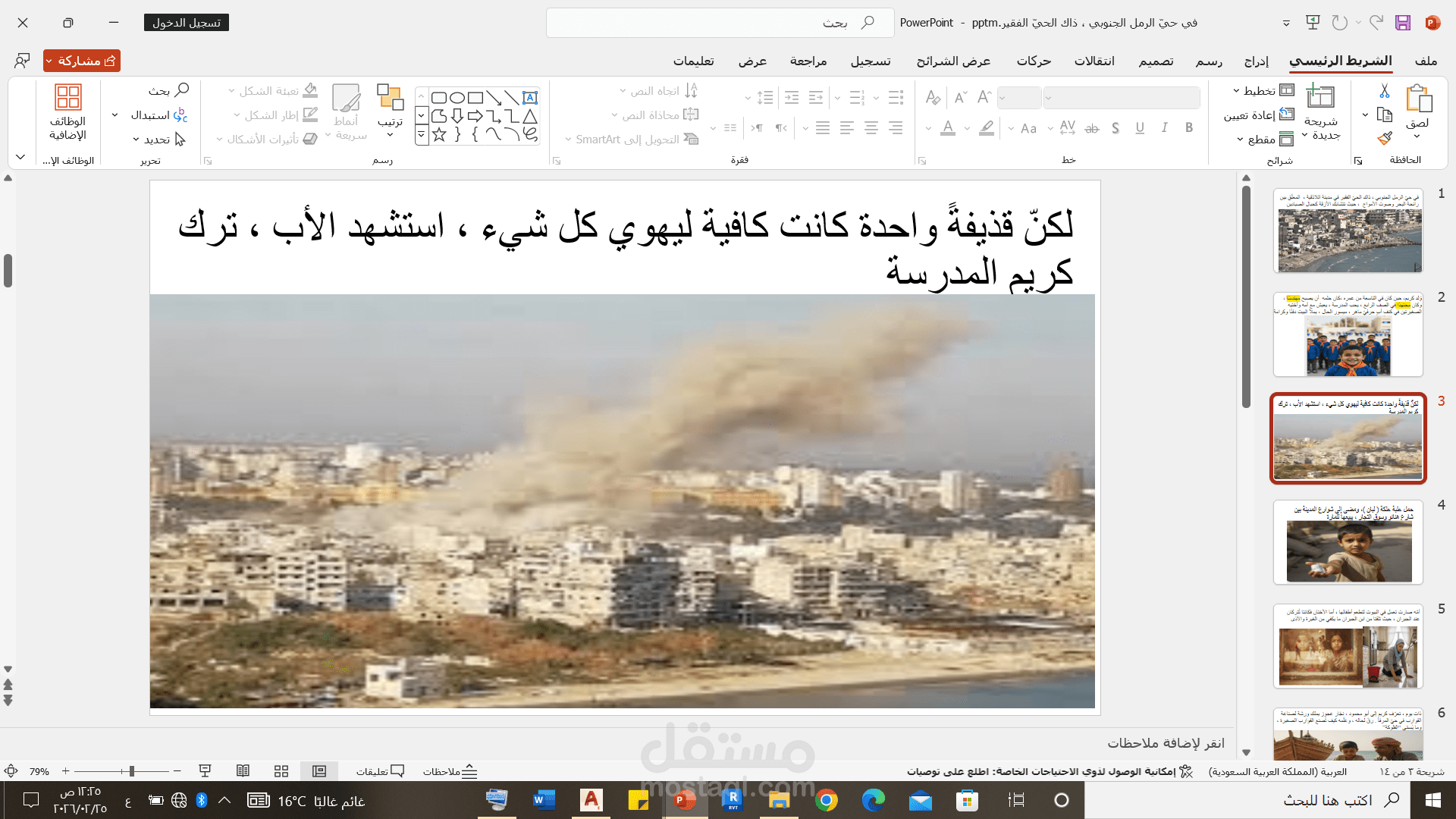Toggle Bold formatting
Screen dimensions: 1456x819
(x=1189, y=128)
